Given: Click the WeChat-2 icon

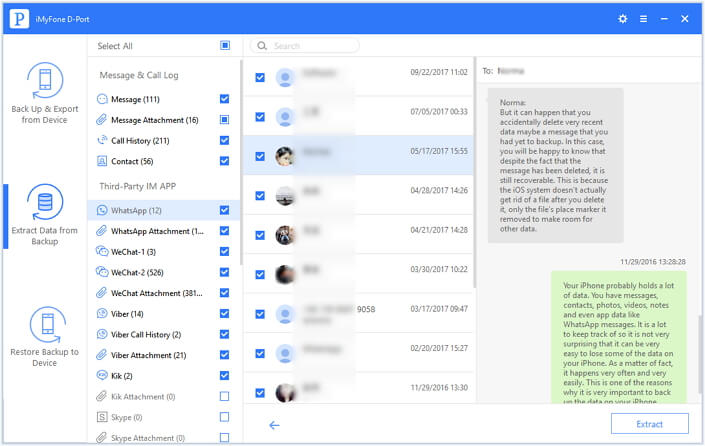Looking at the screenshot, I should 102,272.
